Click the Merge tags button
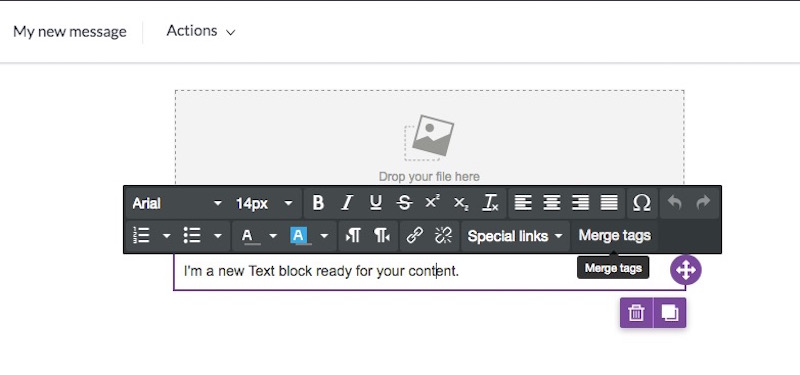800x375 pixels. (614, 236)
